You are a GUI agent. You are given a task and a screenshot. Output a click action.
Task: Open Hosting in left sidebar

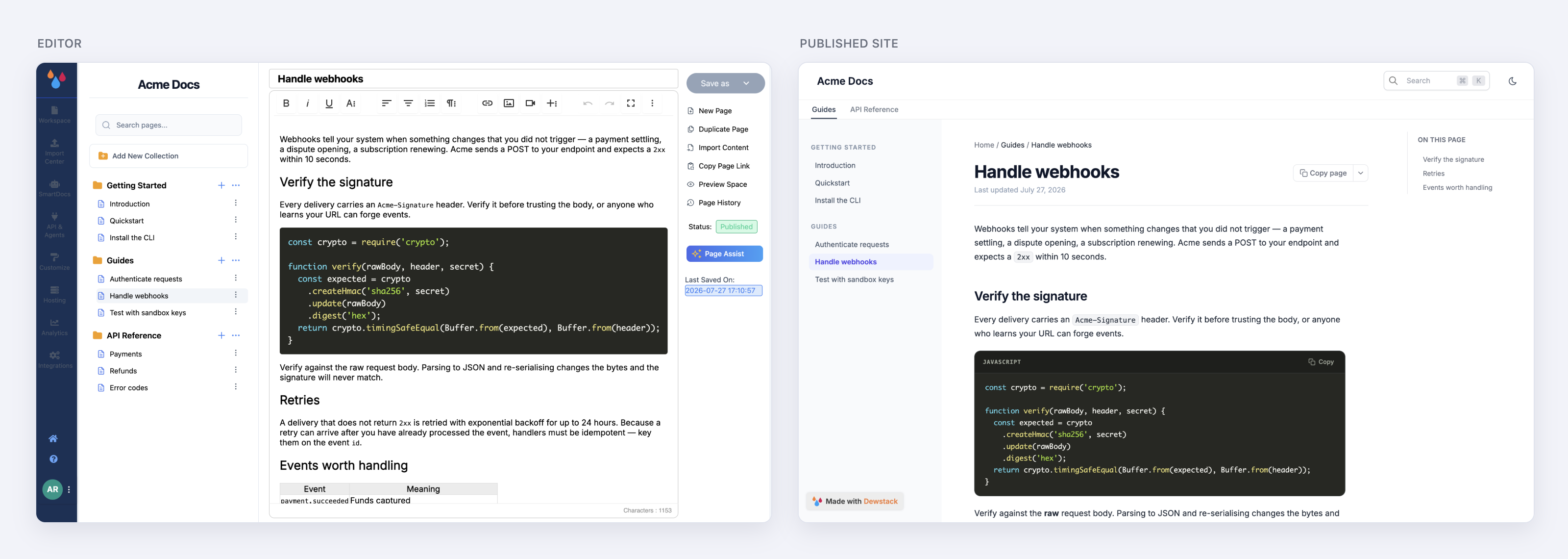[55, 295]
